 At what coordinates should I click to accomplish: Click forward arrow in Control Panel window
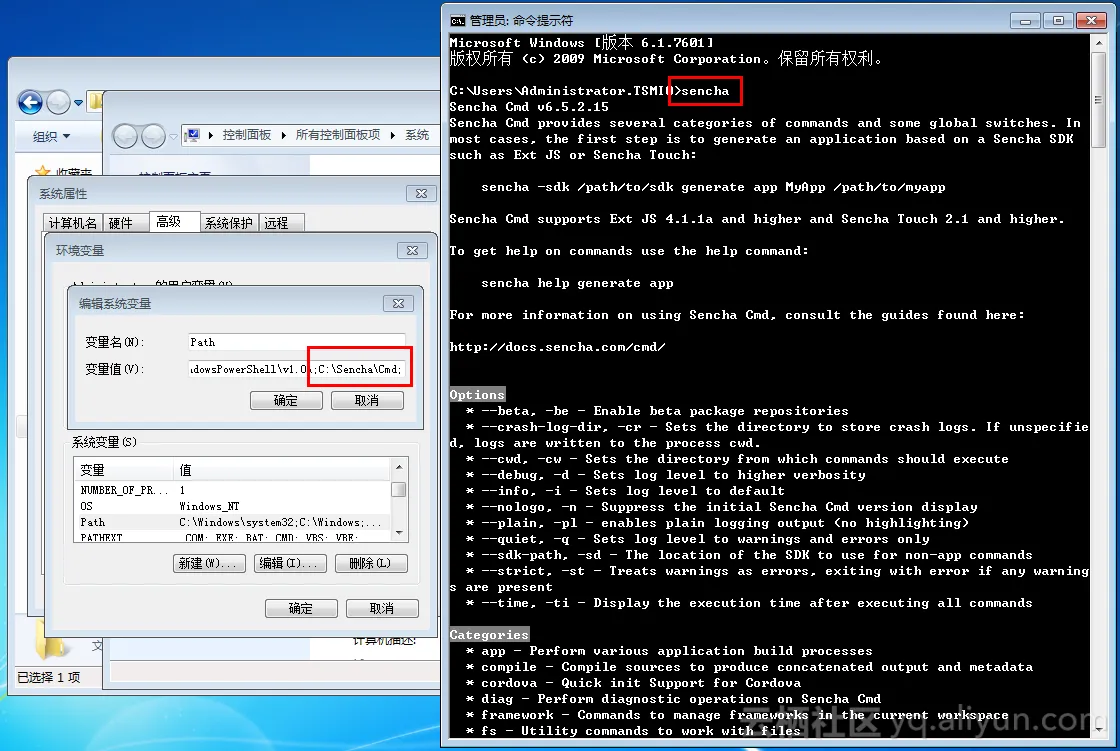153,135
